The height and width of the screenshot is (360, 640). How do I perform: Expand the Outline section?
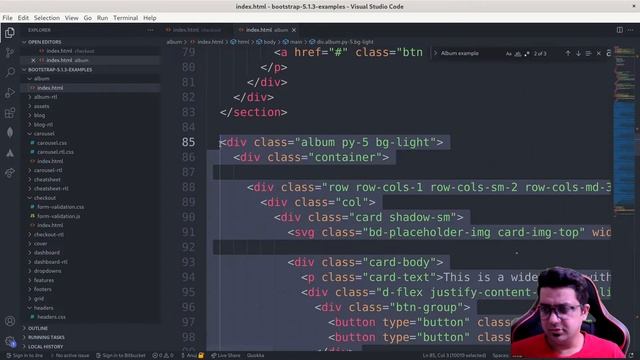pos(38,328)
